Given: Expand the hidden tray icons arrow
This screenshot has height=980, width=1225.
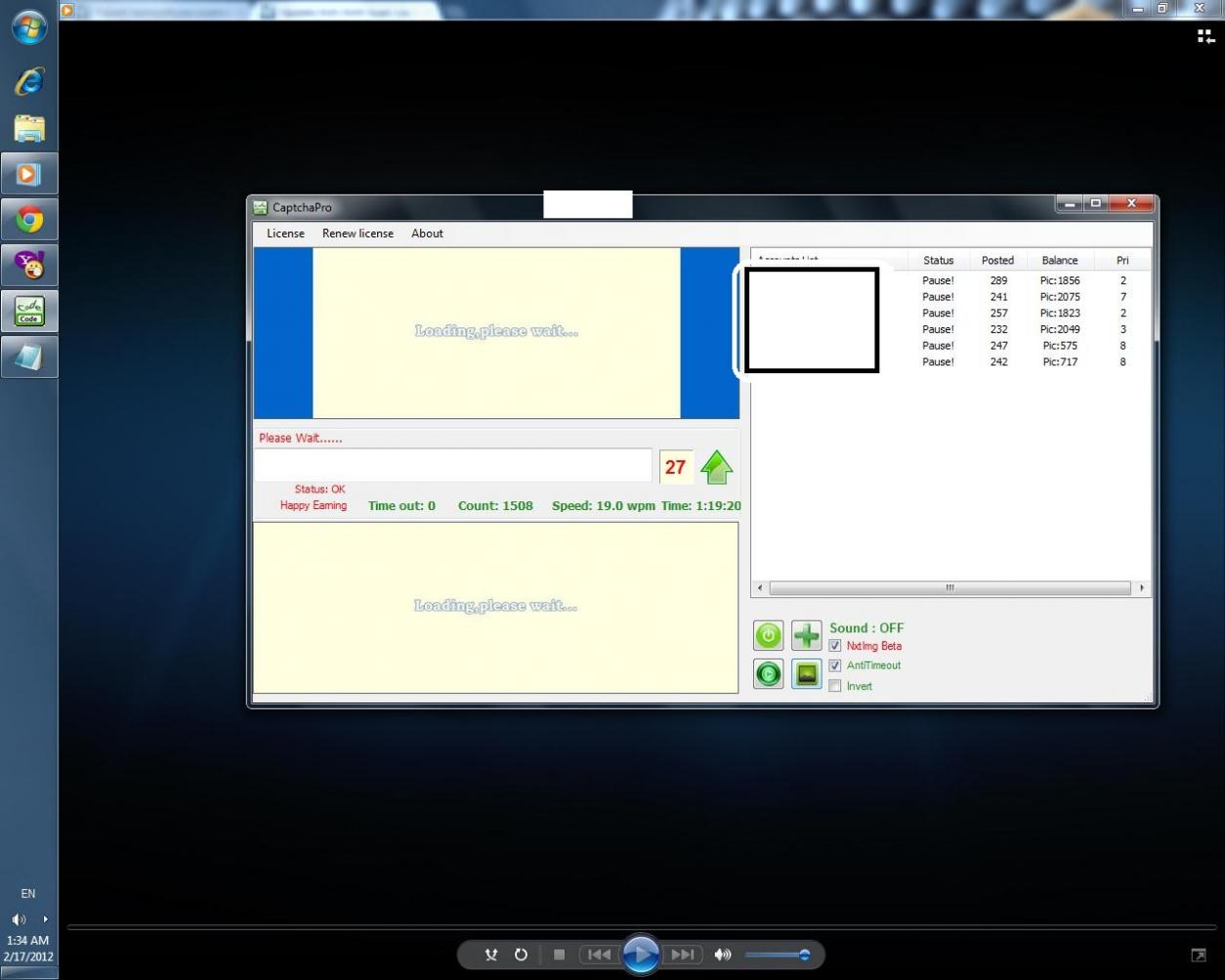Looking at the screenshot, I should (x=44, y=919).
